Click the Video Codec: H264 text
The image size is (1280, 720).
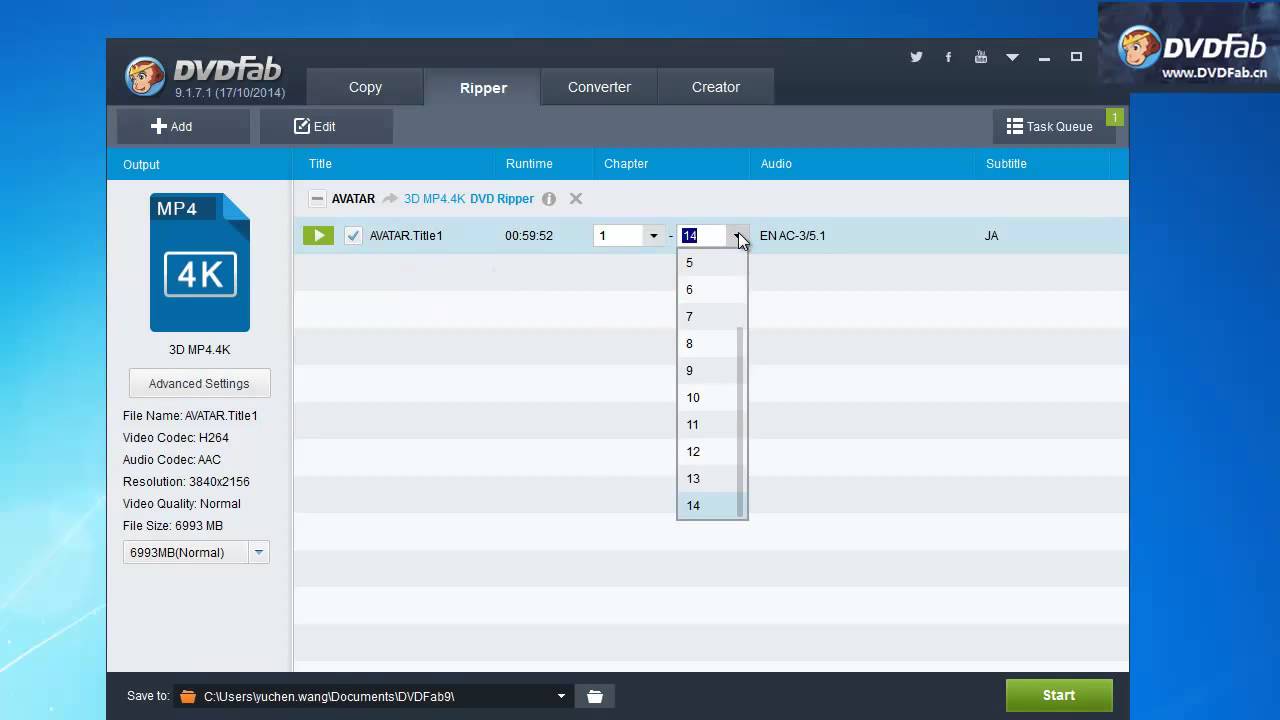(x=176, y=438)
